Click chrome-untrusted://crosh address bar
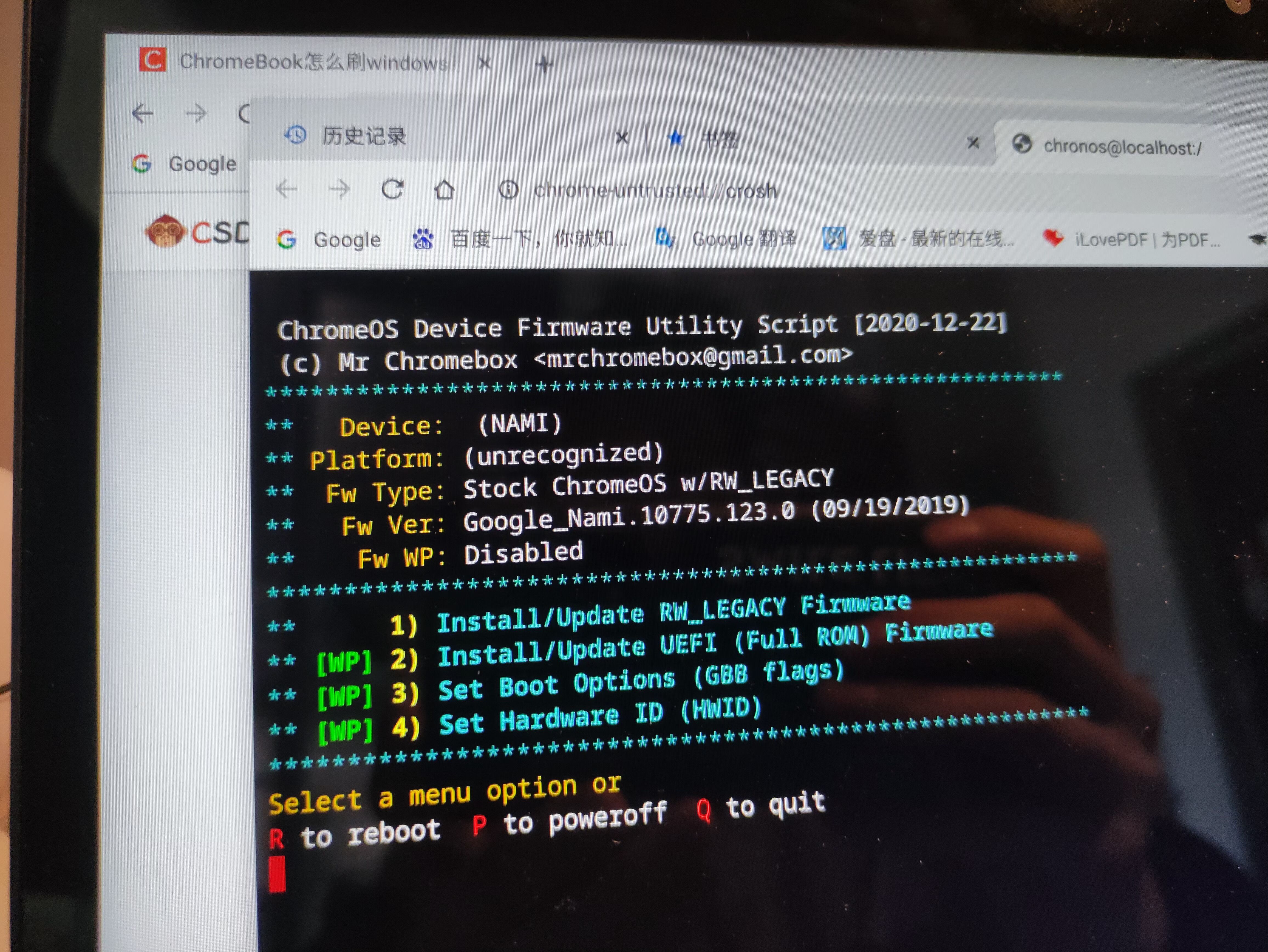The height and width of the screenshot is (952, 1268). [x=655, y=190]
